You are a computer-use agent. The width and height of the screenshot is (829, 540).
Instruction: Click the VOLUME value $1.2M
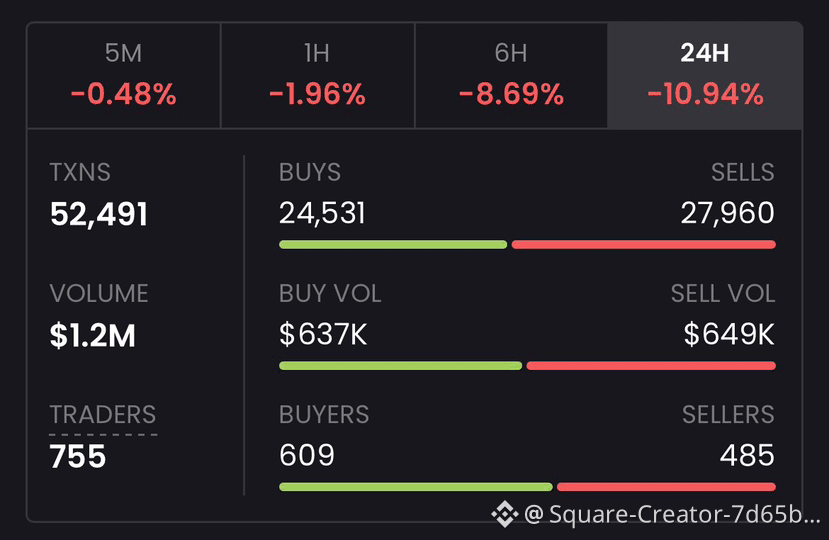(x=93, y=335)
